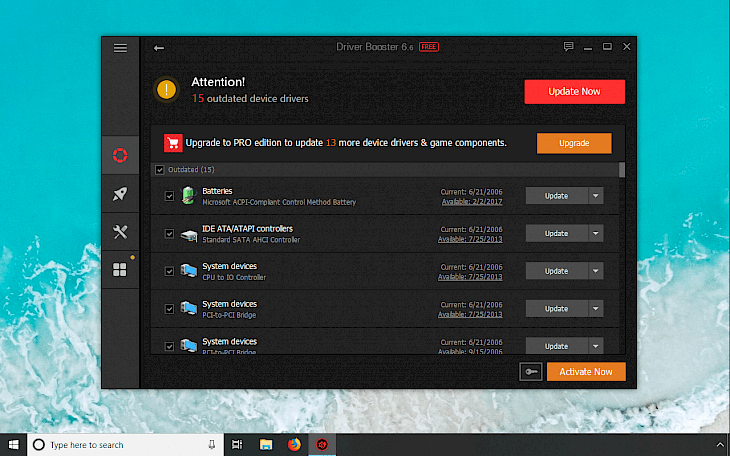Go back with the left arrow icon
The width and height of the screenshot is (730, 456).
(x=159, y=48)
